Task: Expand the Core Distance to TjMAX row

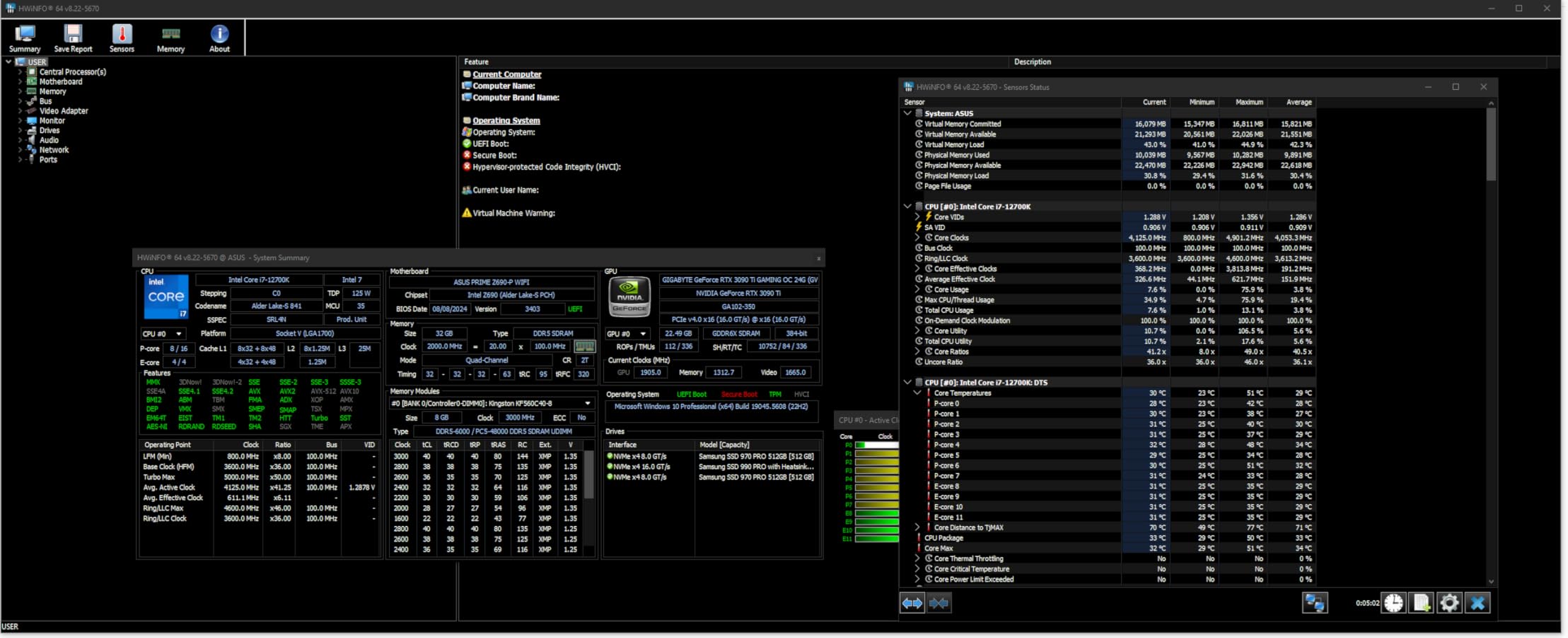Action: pos(917,528)
